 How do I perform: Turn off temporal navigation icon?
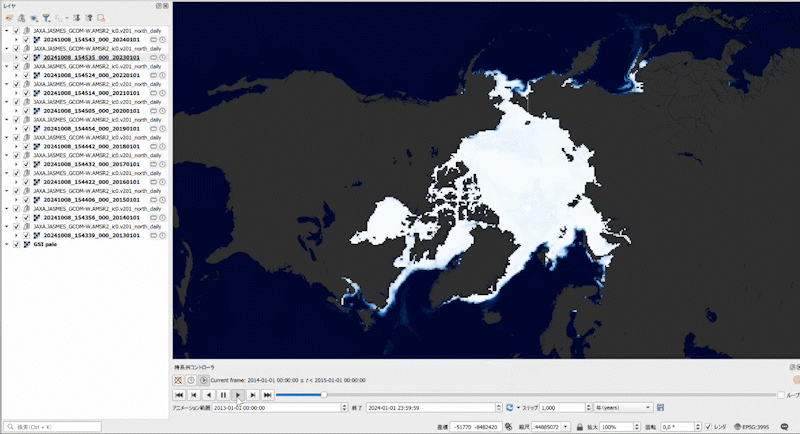click(178, 380)
